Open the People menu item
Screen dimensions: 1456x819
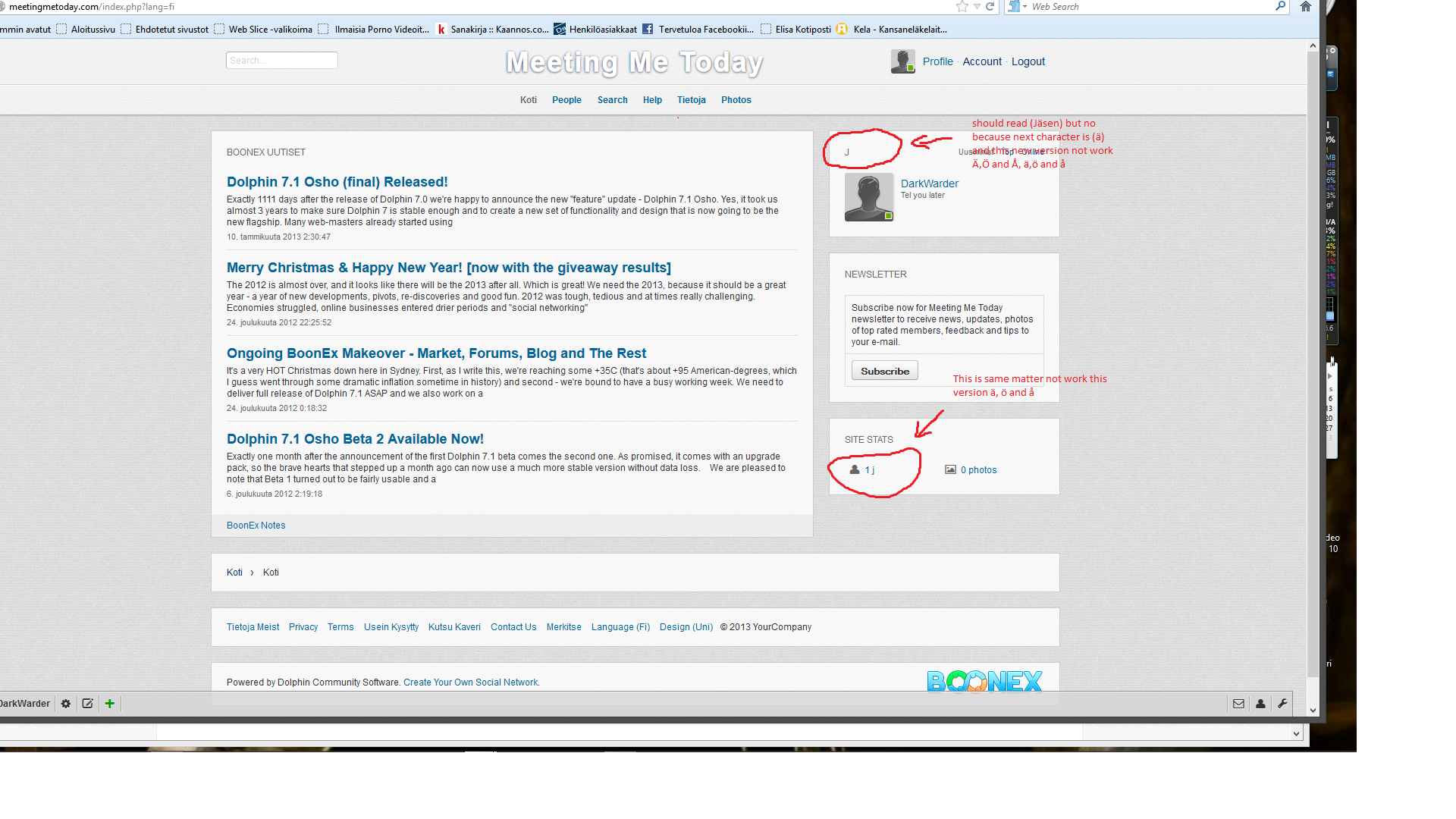point(566,100)
